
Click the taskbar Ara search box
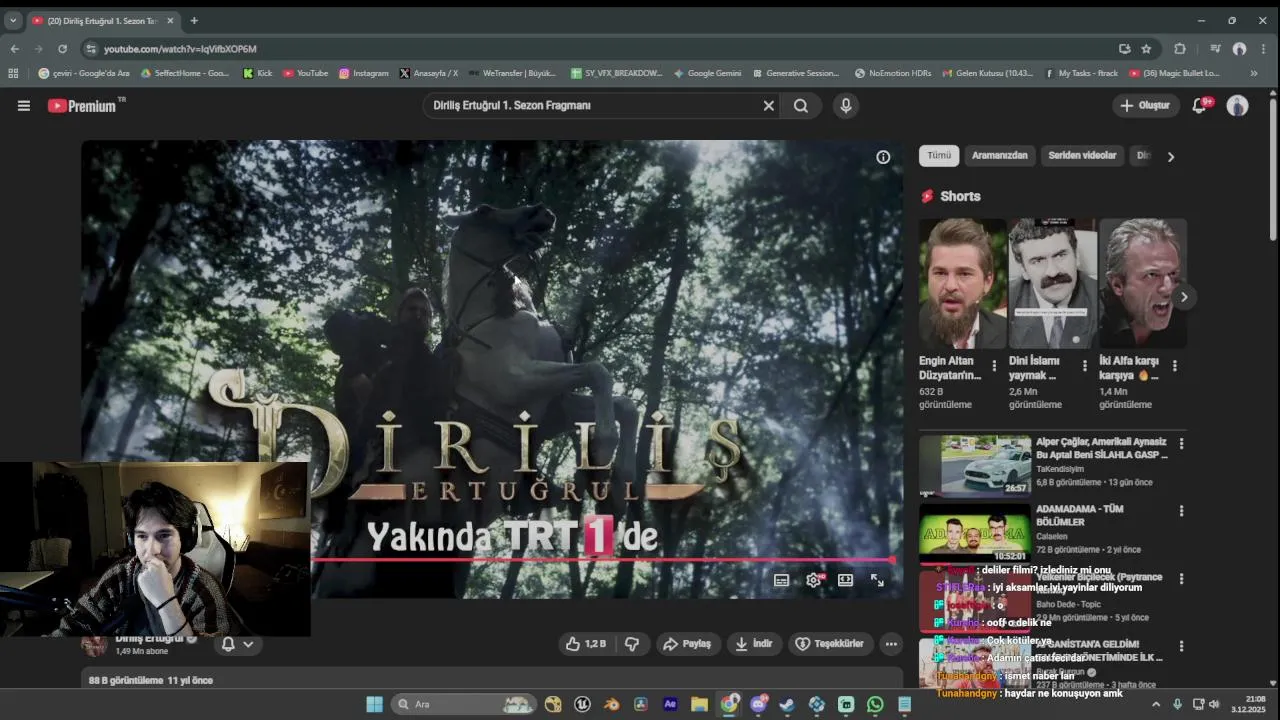464,704
